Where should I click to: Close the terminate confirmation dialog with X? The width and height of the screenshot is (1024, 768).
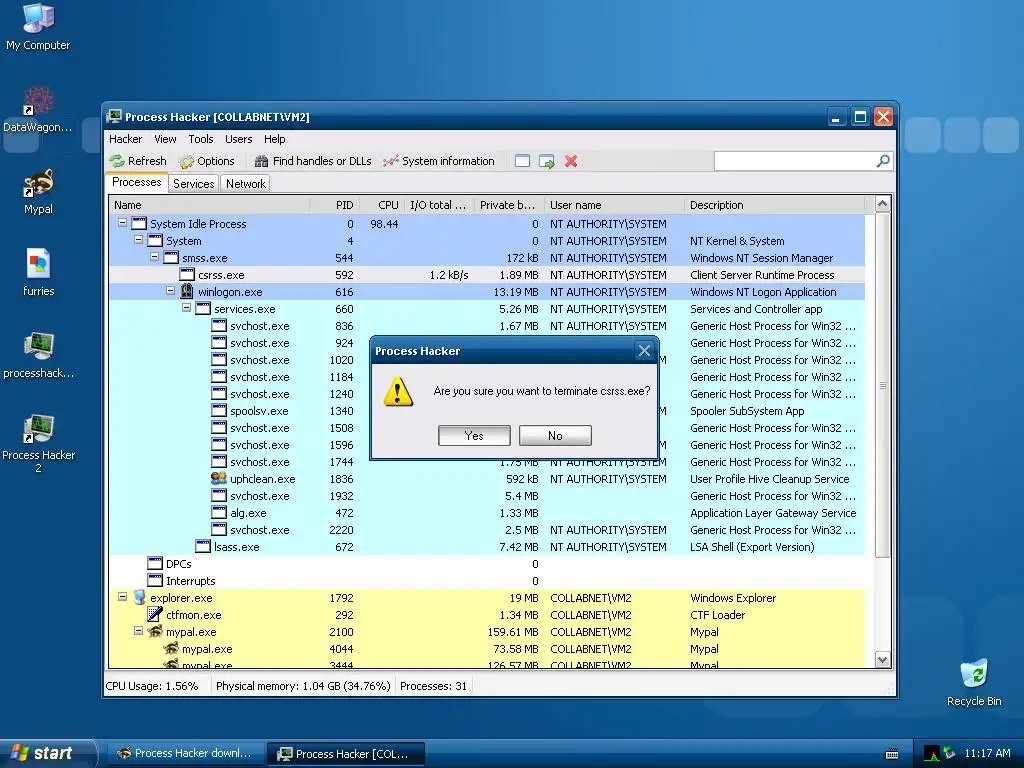pos(644,351)
